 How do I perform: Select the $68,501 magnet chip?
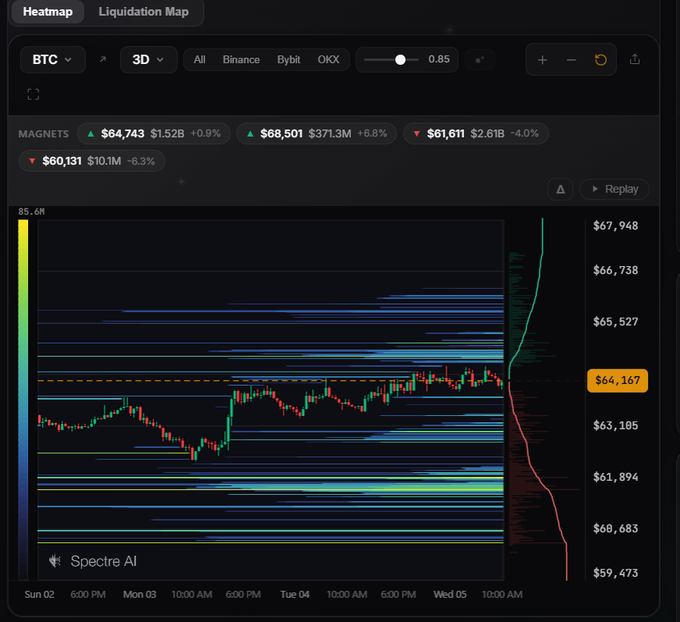pos(317,133)
